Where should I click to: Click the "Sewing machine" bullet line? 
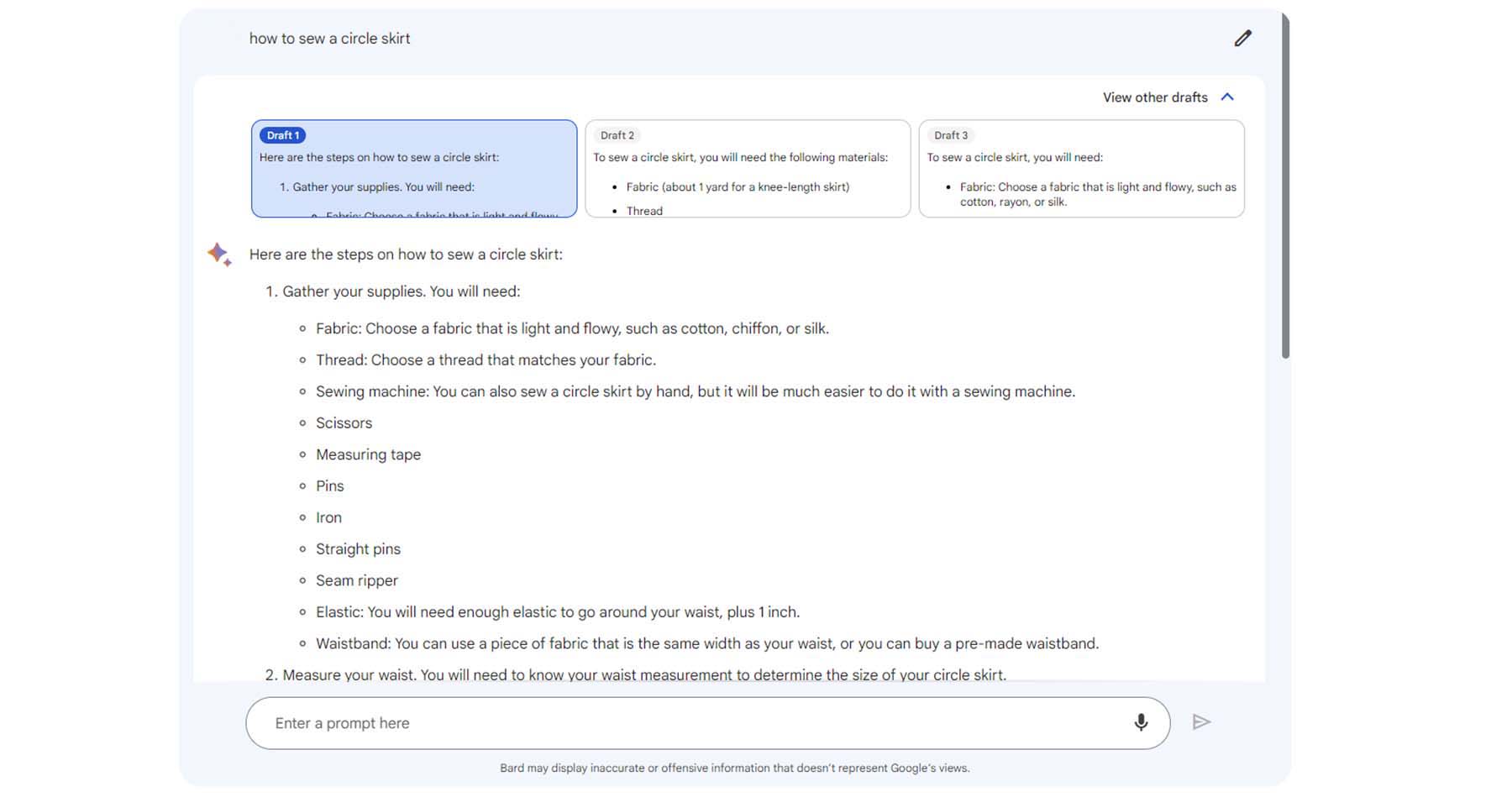(695, 391)
